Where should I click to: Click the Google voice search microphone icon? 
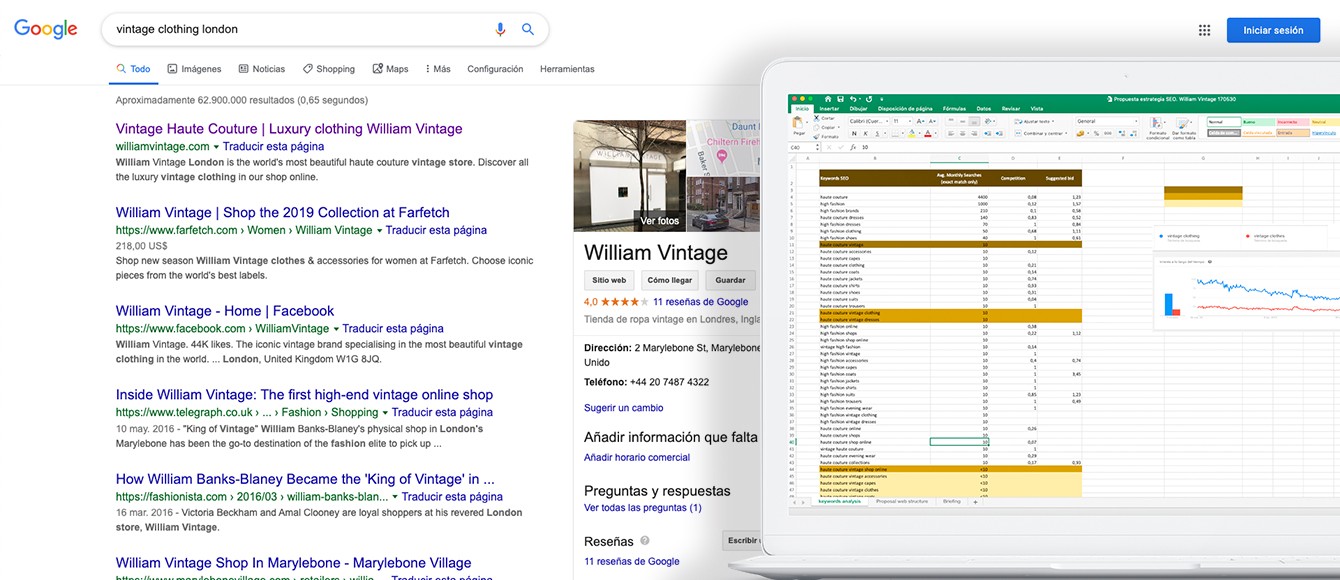(500, 30)
